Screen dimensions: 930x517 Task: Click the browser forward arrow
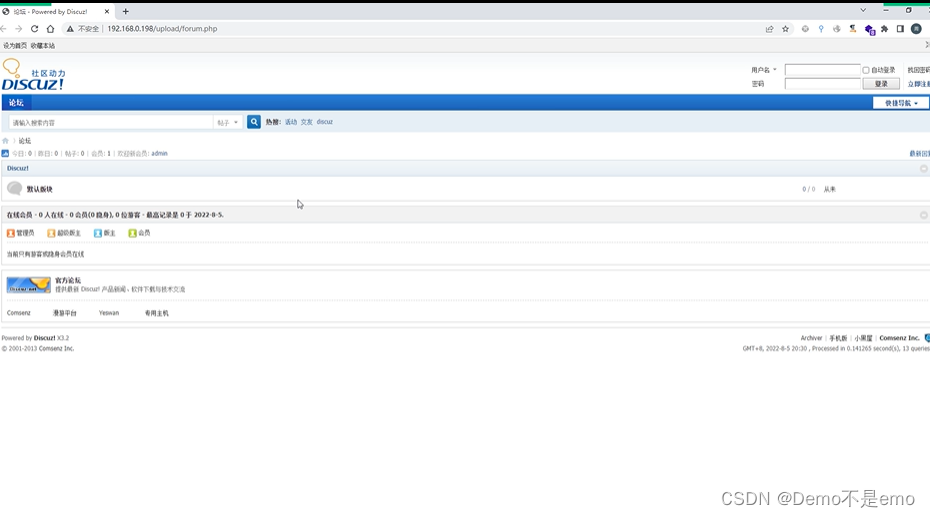pos(19,28)
